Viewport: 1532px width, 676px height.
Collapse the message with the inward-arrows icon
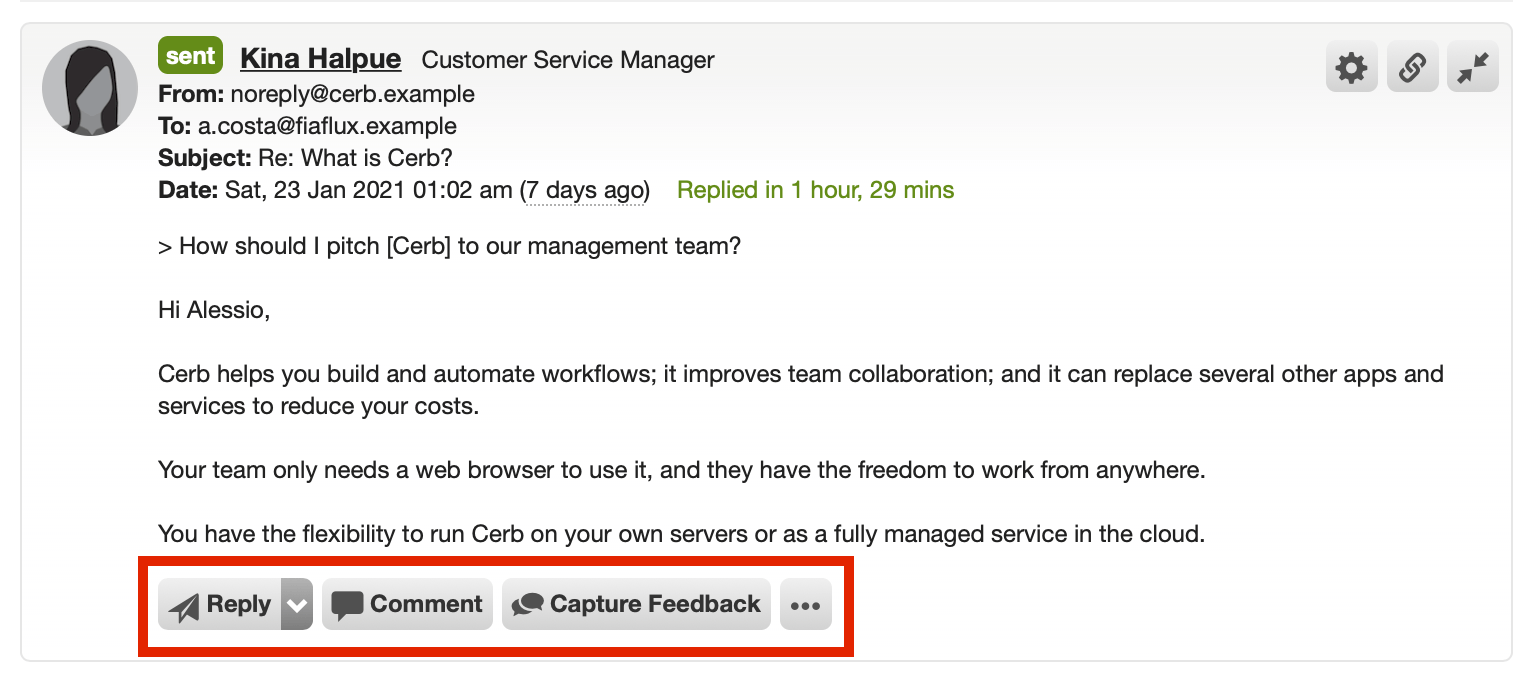pyautogui.click(x=1473, y=68)
